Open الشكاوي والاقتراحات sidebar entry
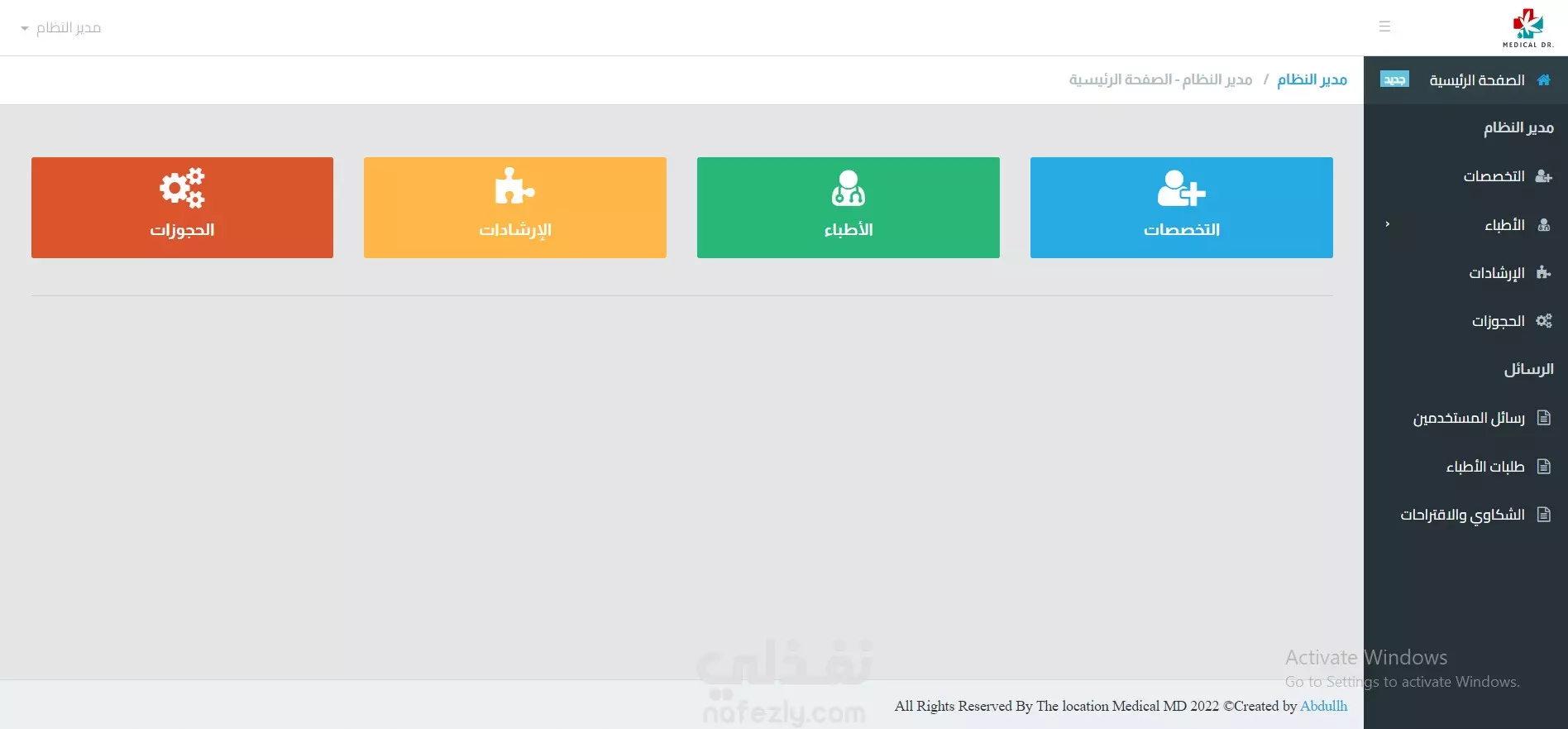 tap(1461, 515)
